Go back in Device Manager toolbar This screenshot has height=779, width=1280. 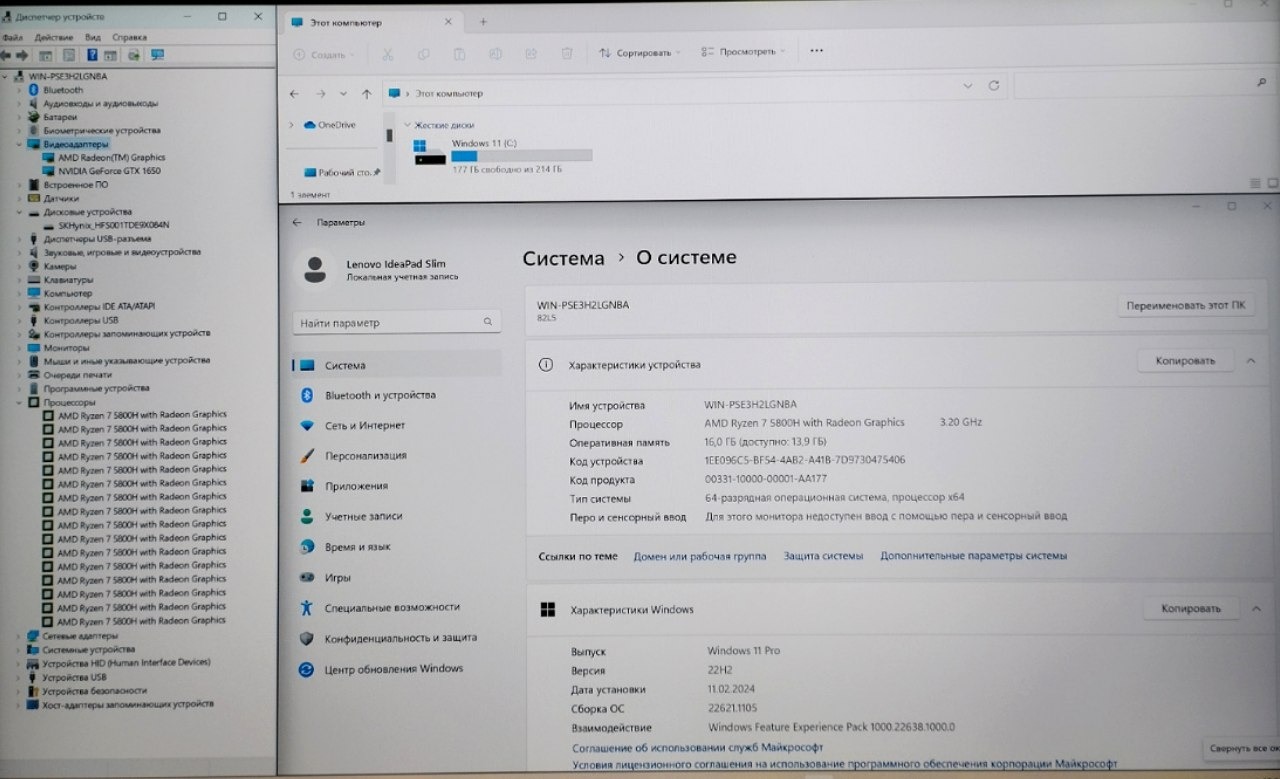pyautogui.click(x=7, y=55)
